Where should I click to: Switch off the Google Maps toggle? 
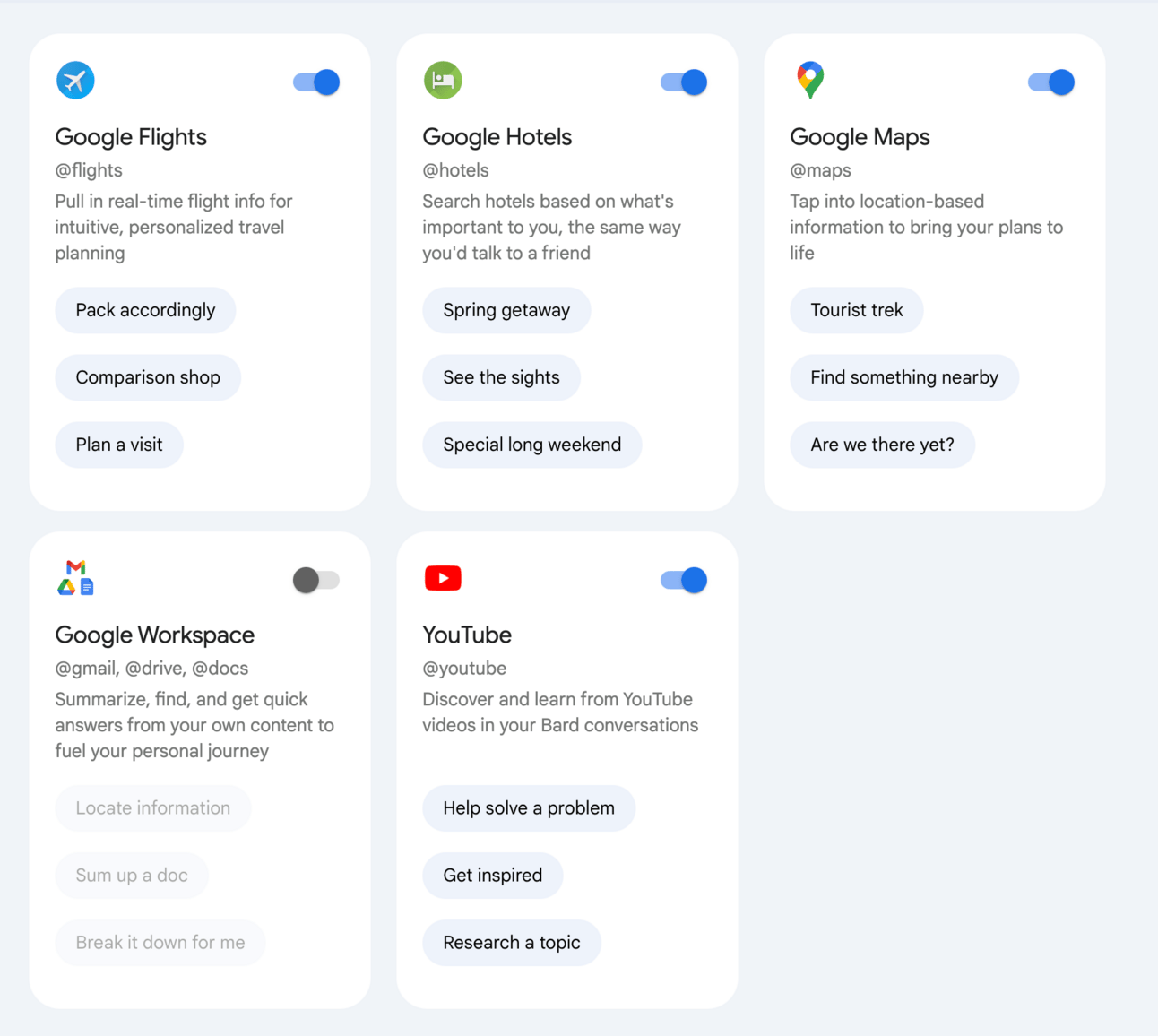coord(1051,82)
